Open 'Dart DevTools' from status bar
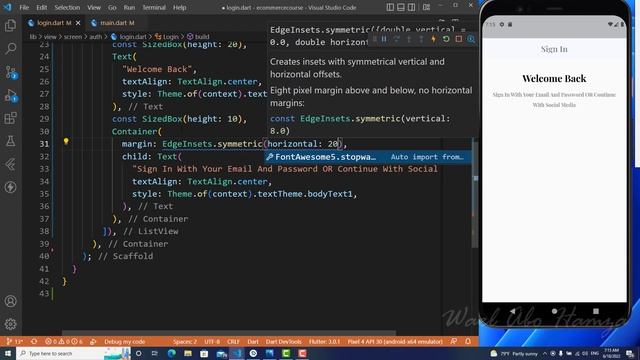This screenshot has height=360, width=640. click(283, 341)
